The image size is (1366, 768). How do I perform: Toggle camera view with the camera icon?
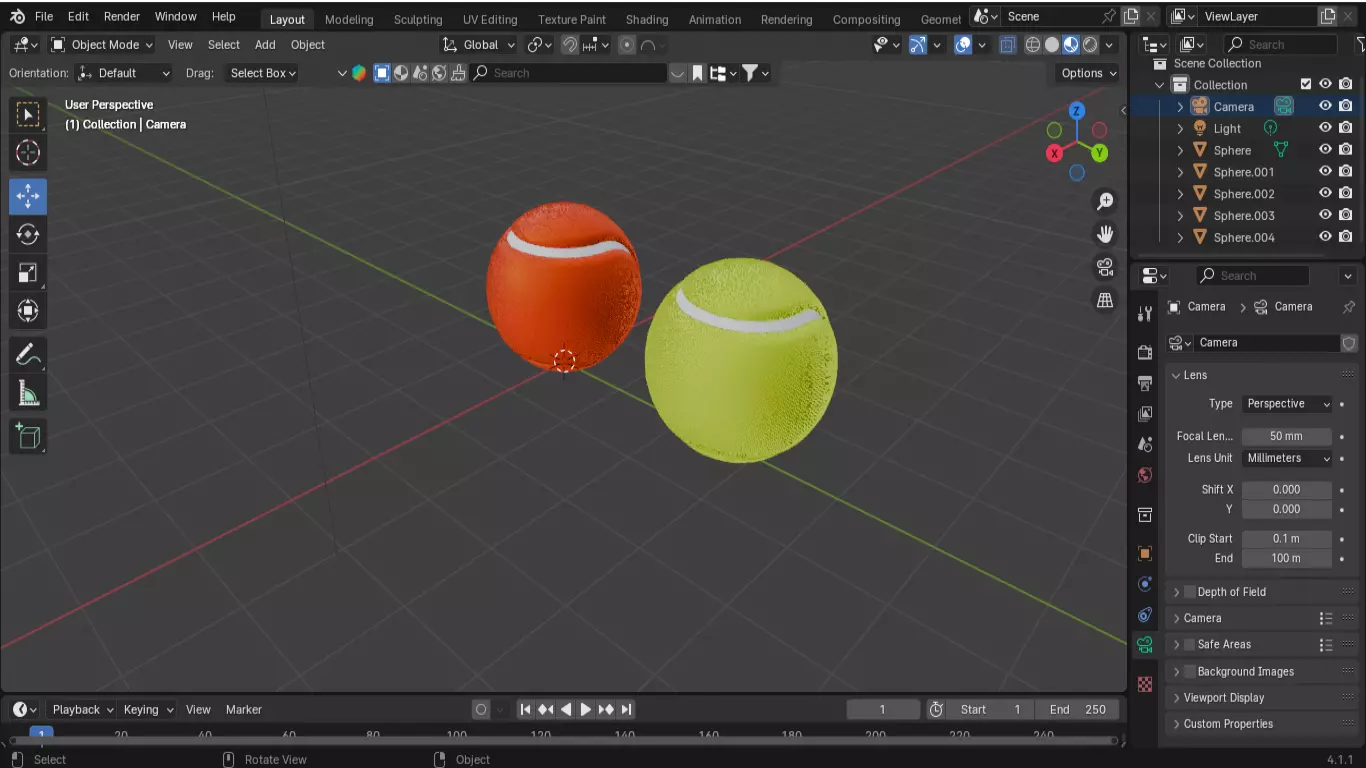tap(1105, 267)
